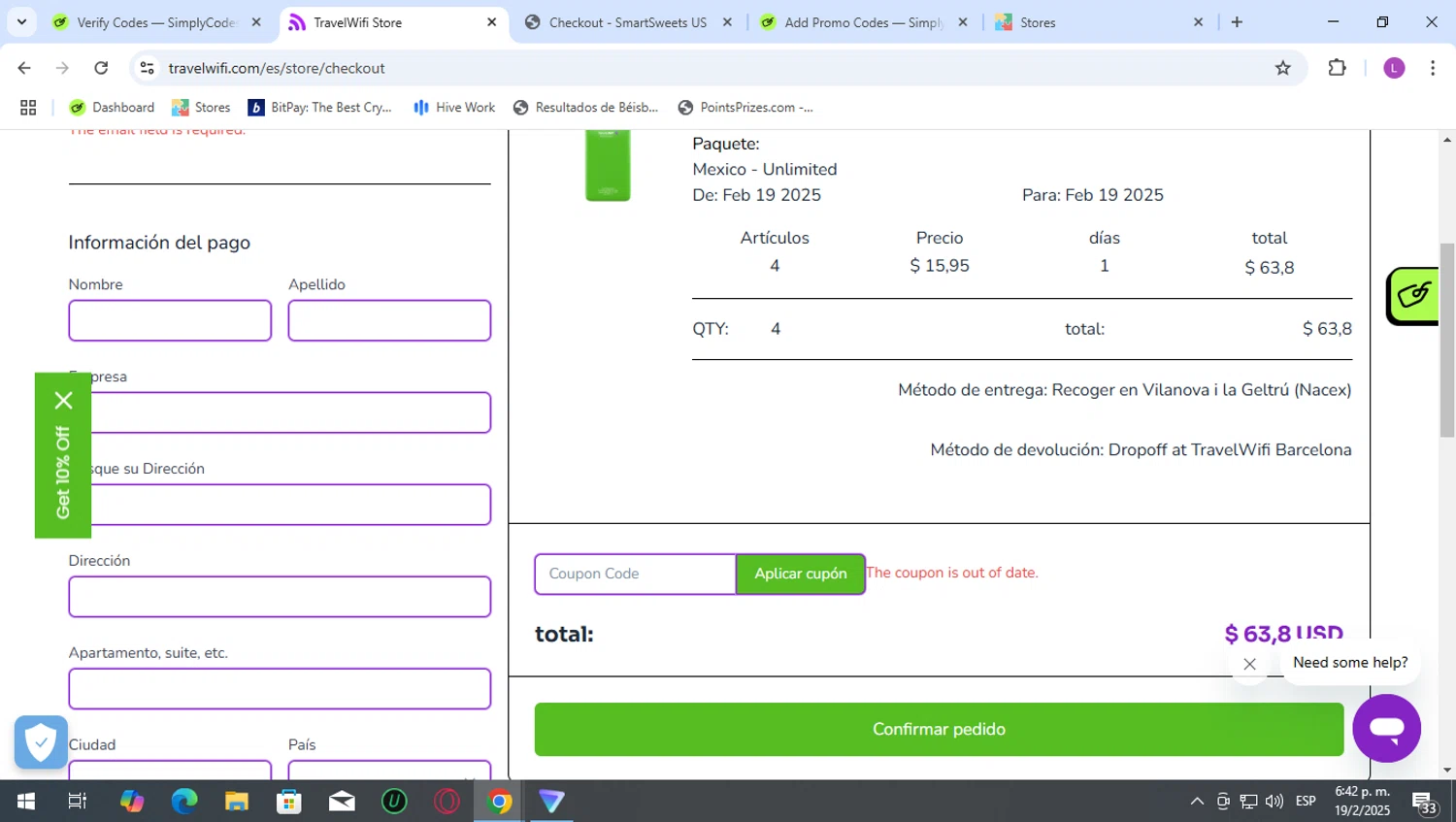Click the green SimplyCodes extension widget
Screen dimensions: 1456x822
click(x=1412, y=296)
